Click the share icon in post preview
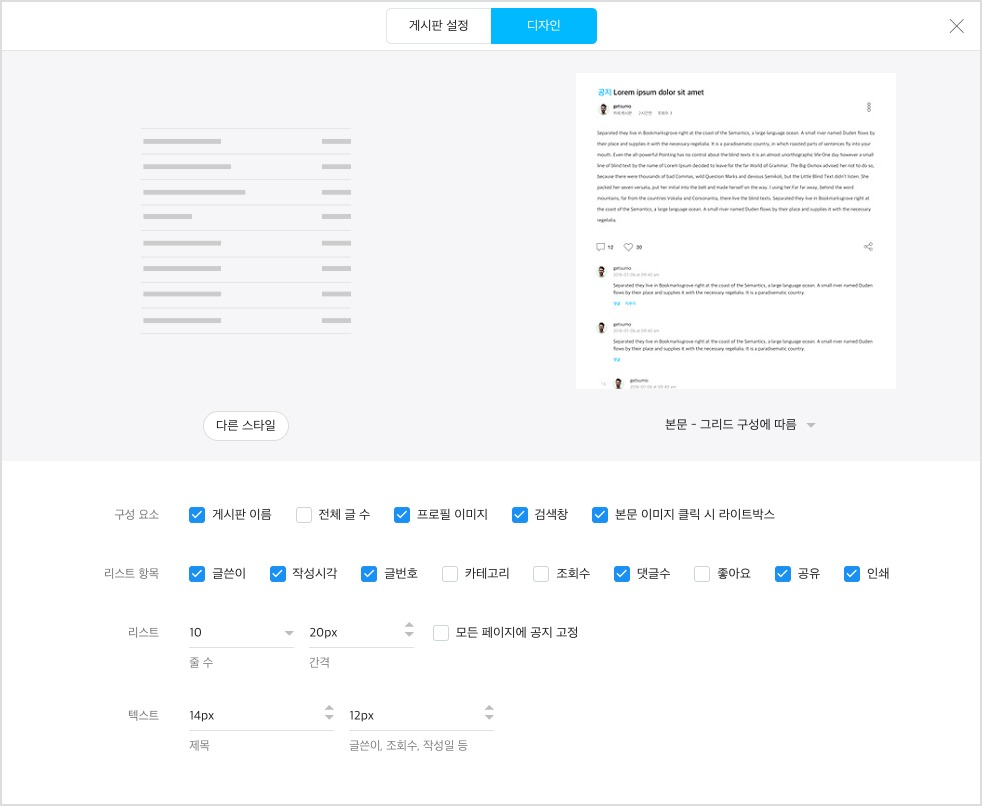Image resolution: width=982 pixels, height=806 pixels. click(868, 247)
